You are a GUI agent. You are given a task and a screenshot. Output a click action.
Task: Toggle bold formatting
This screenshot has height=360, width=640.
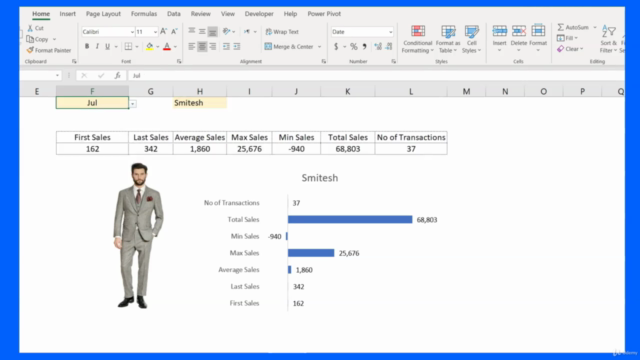(x=87, y=47)
